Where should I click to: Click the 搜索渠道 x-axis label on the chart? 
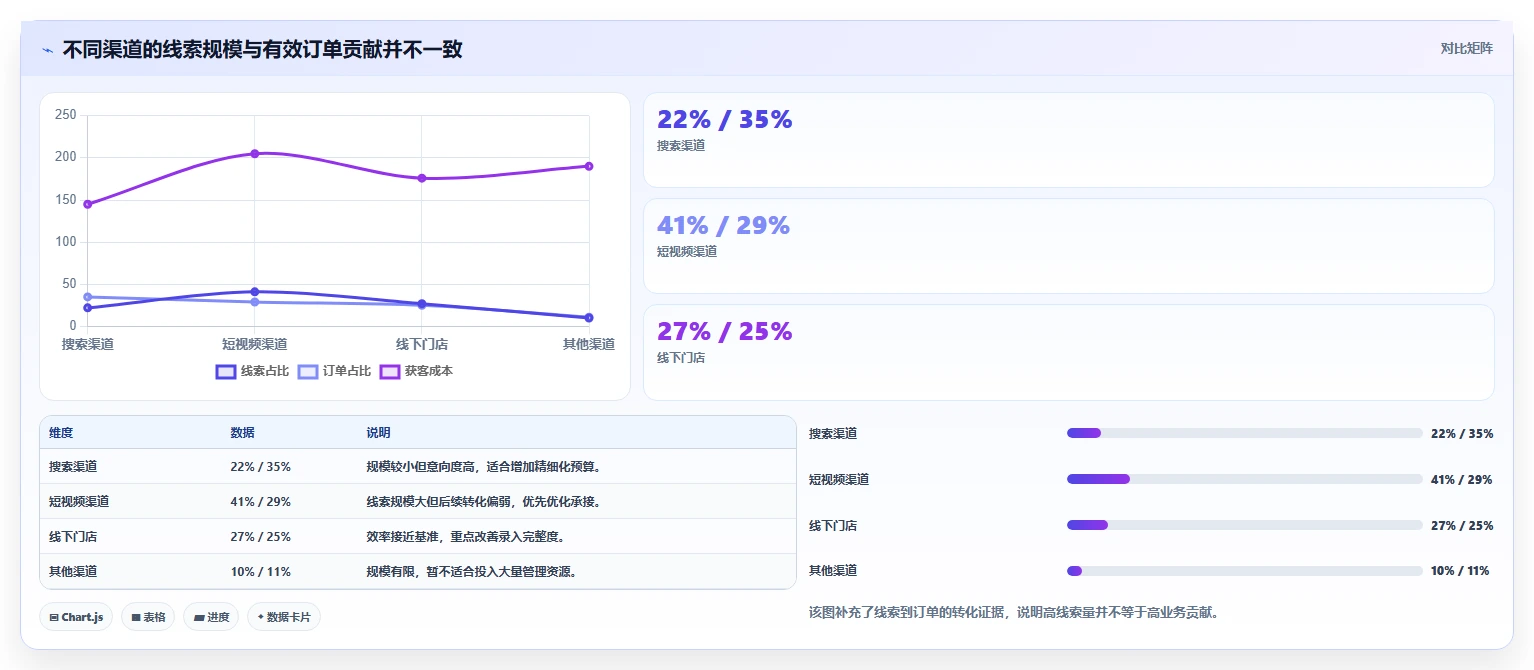click(x=88, y=344)
